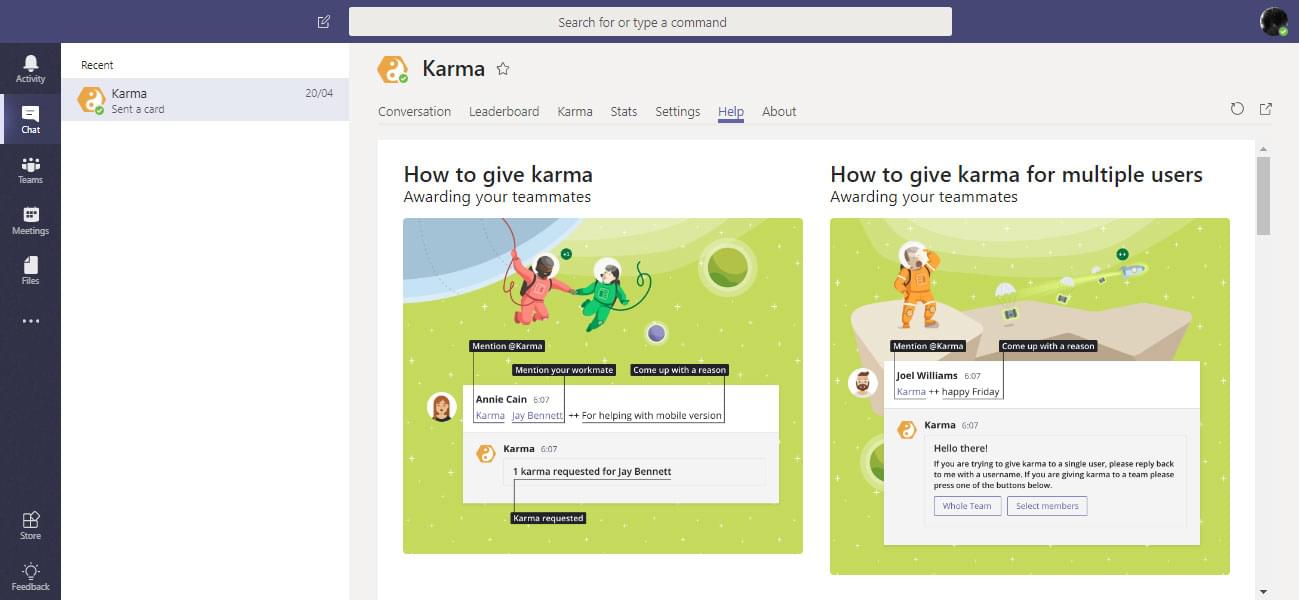View the About tab
This screenshot has width=1299, height=600.
point(779,111)
